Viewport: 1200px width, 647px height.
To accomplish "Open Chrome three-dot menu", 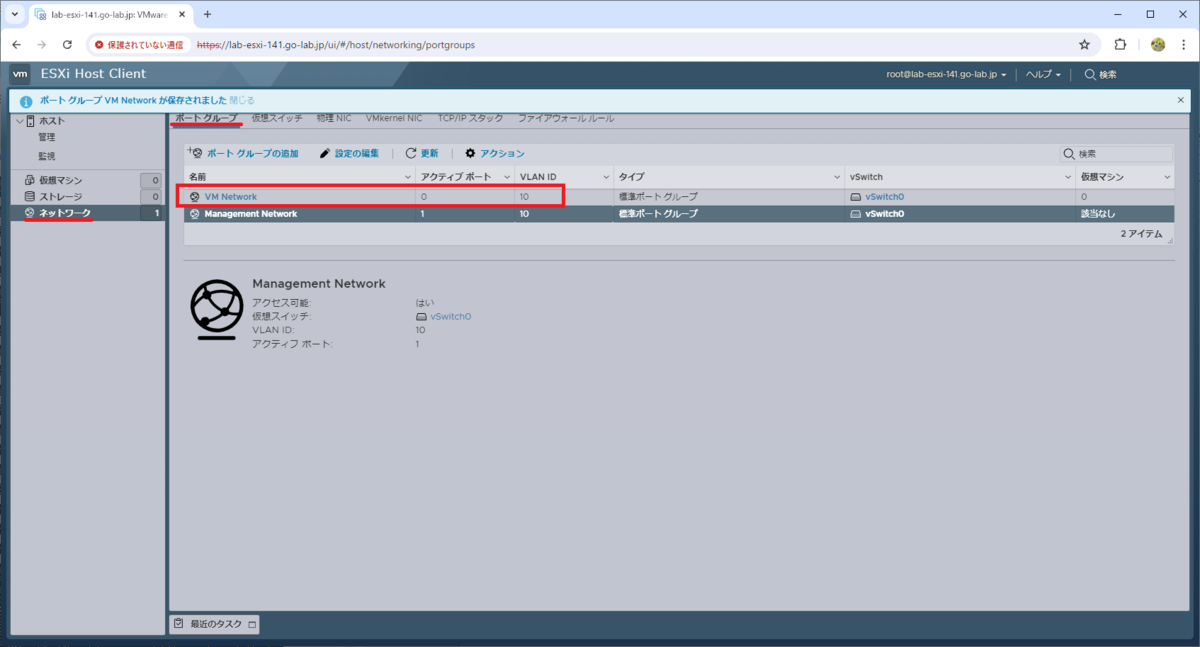I will click(x=1182, y=45).
